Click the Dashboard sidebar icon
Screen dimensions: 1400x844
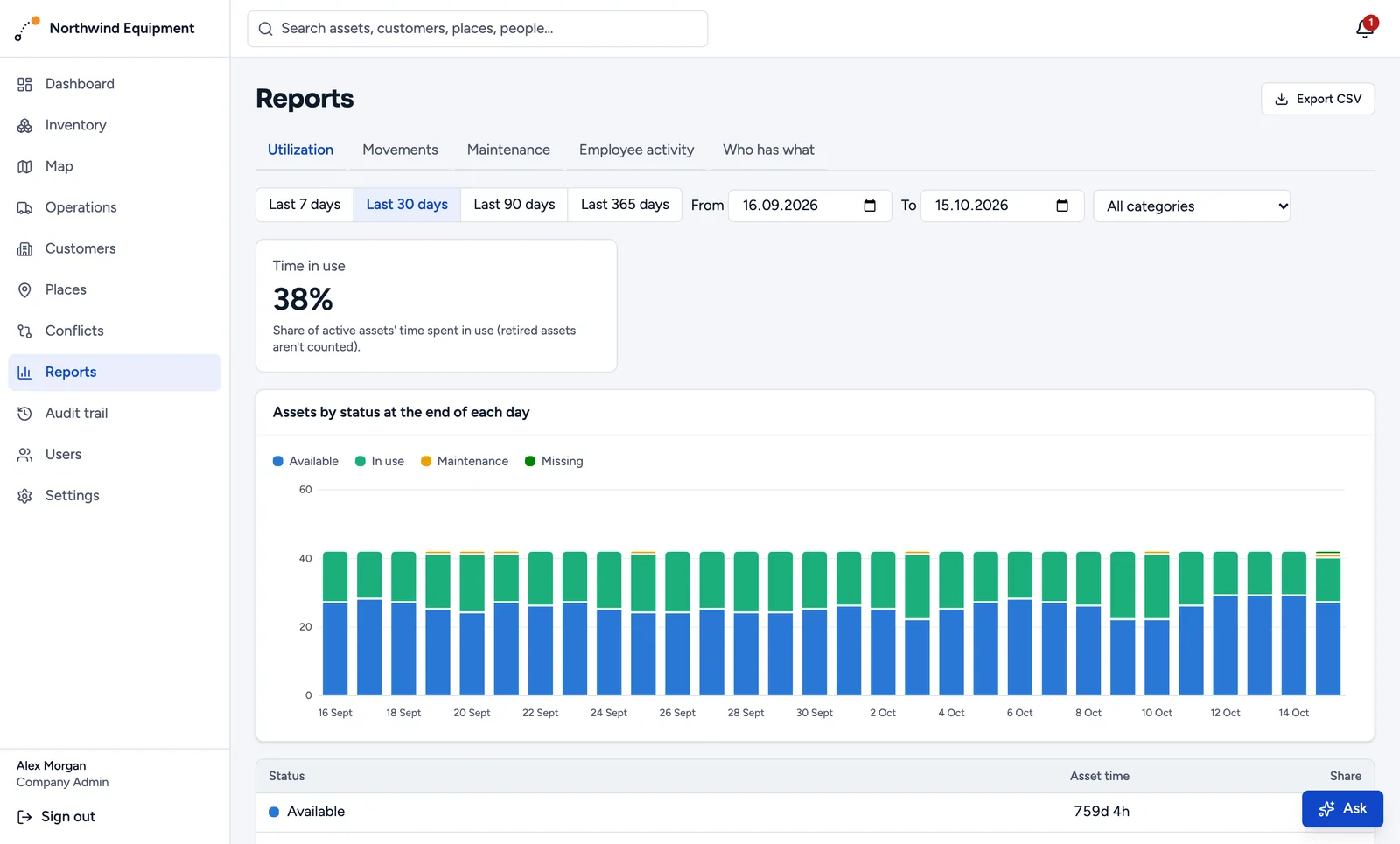tap(24, 84)
